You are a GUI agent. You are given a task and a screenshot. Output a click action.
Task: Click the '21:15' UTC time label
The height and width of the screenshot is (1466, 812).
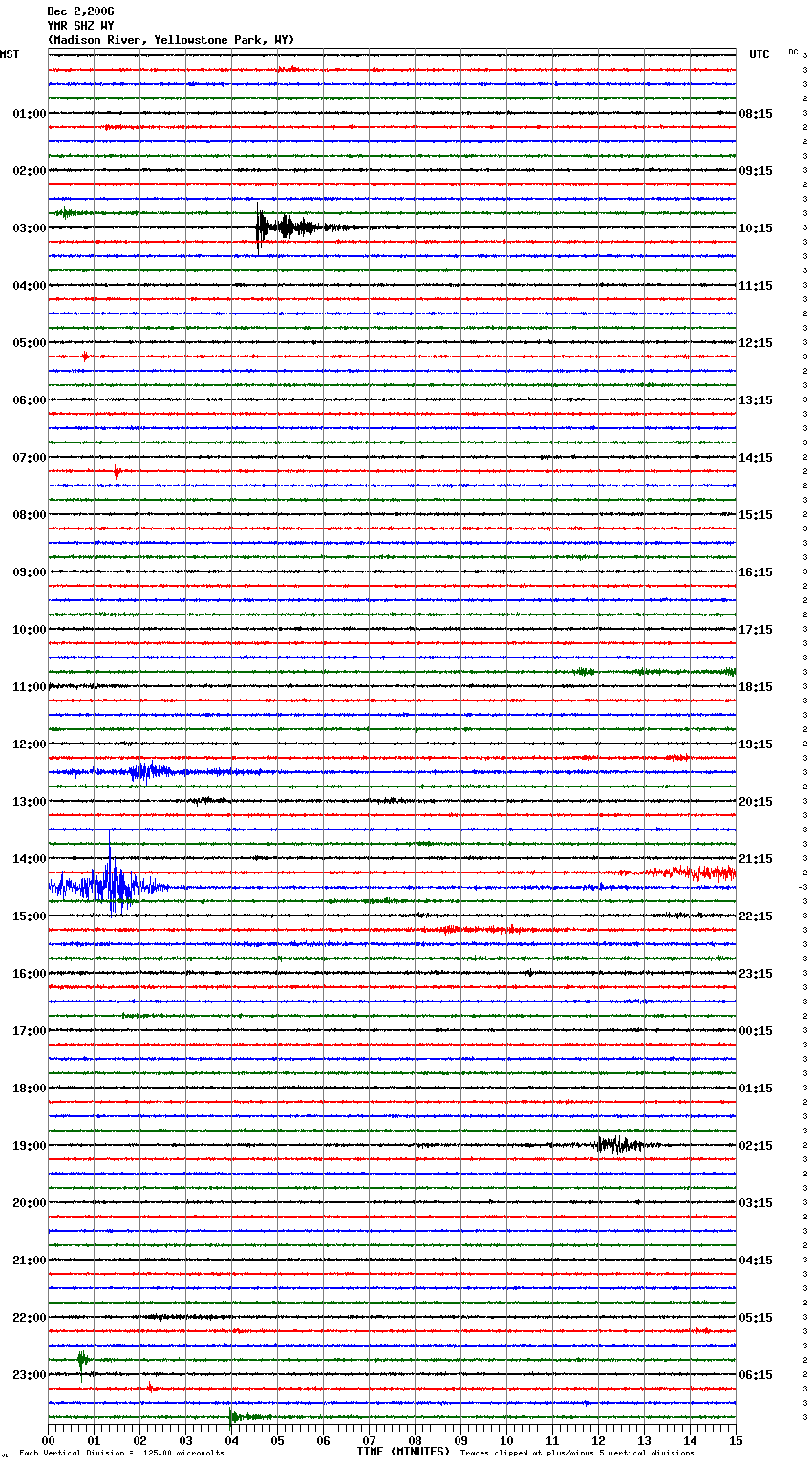756,859
